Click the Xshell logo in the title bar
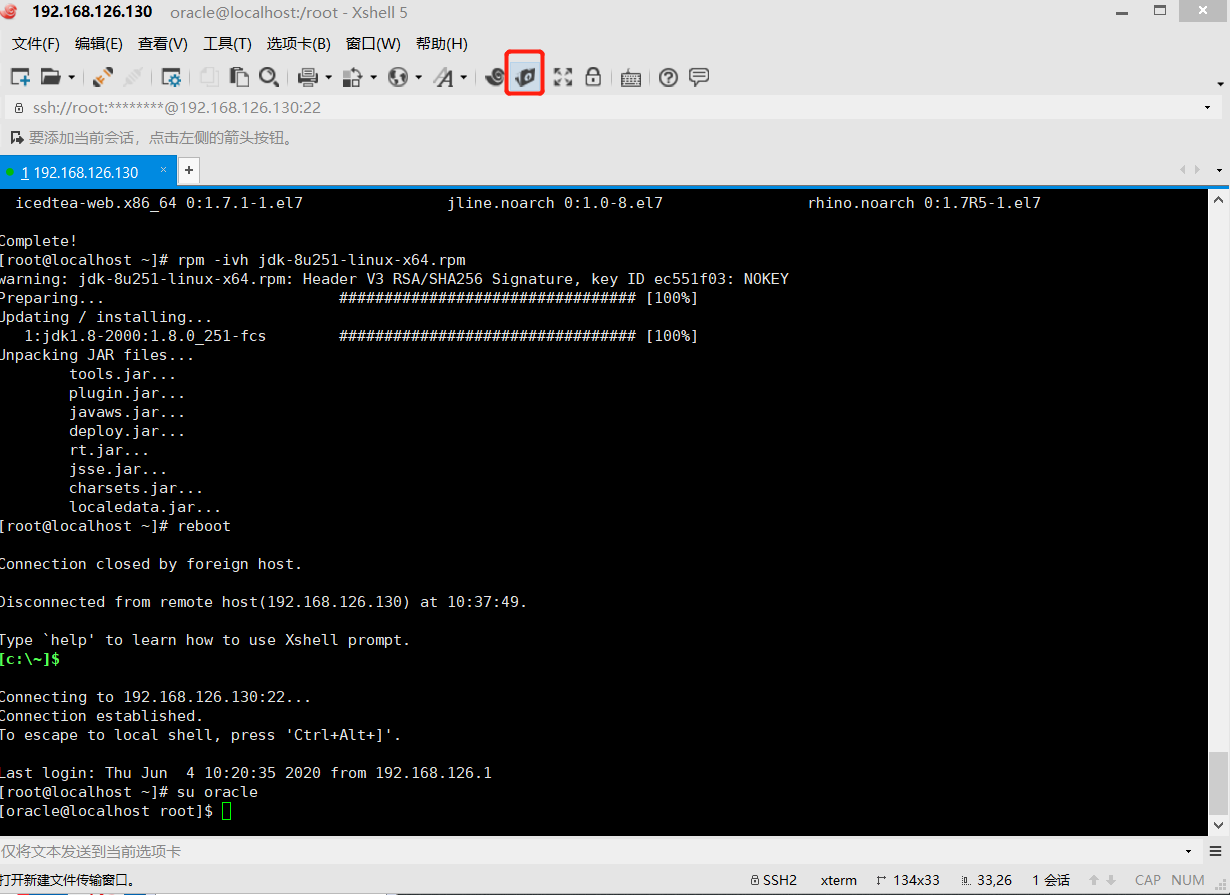This screenshot has height=895, width=1230. pos(10,11)
